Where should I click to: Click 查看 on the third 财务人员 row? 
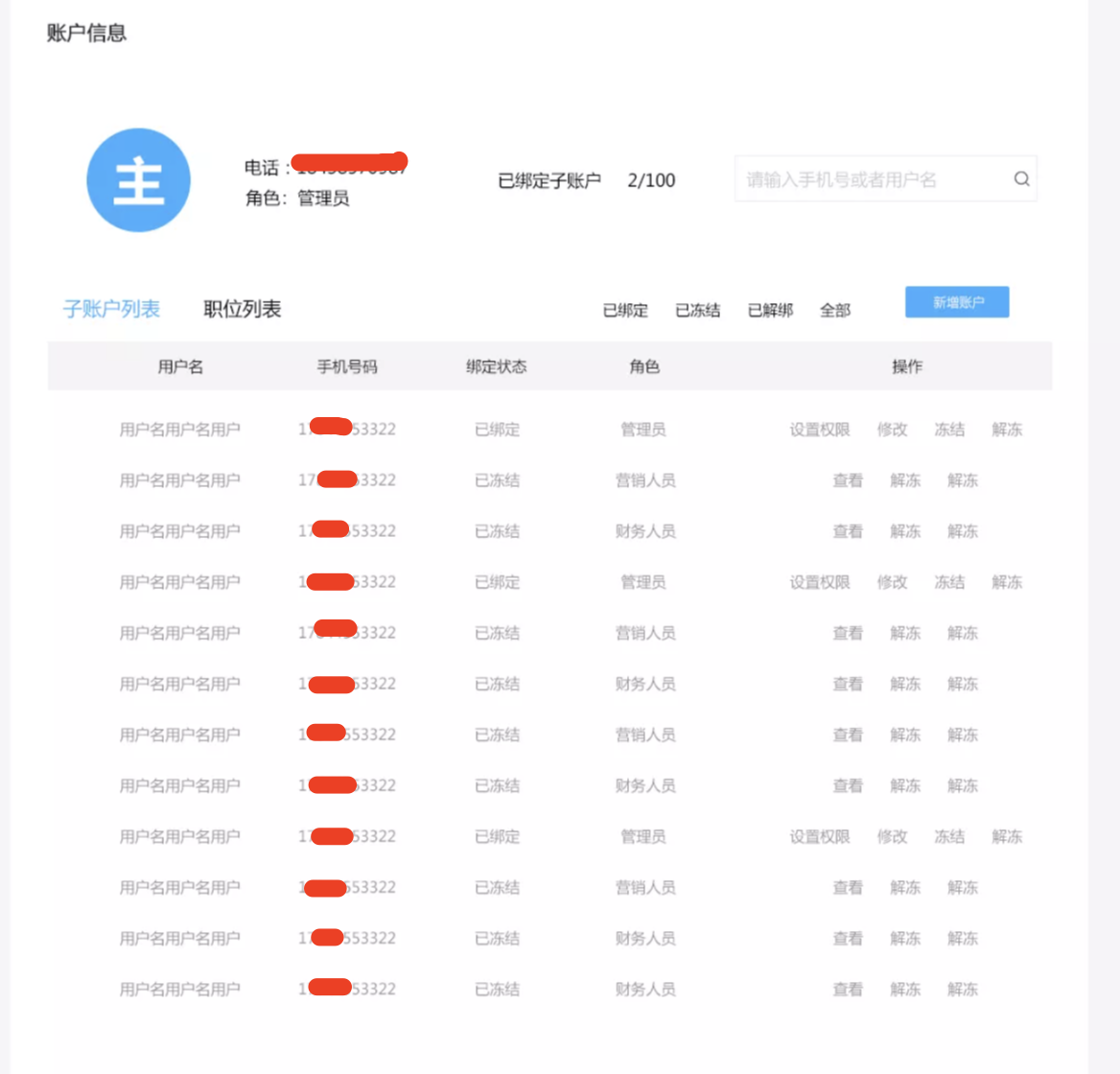click(x=848, y=785)
